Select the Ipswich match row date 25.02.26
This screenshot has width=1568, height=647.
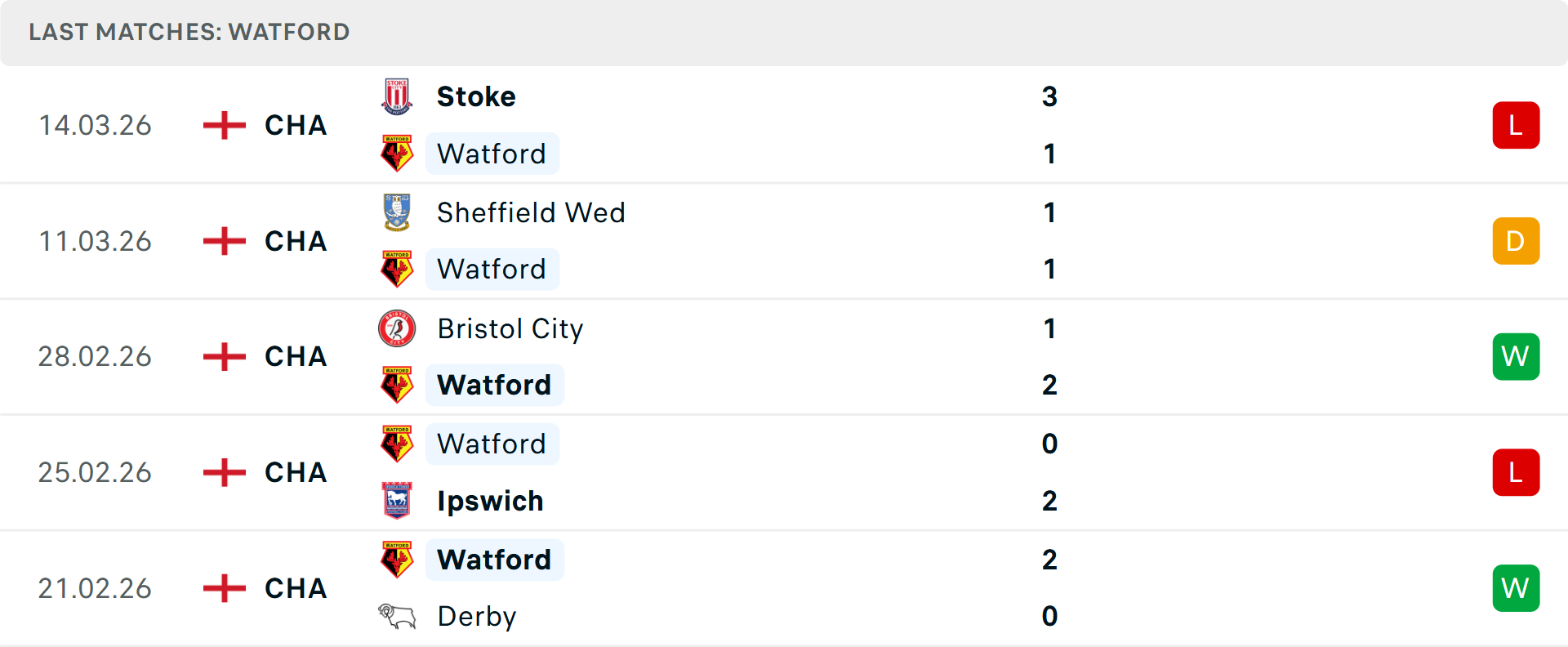pyautogui.click(x=95, y=472)
